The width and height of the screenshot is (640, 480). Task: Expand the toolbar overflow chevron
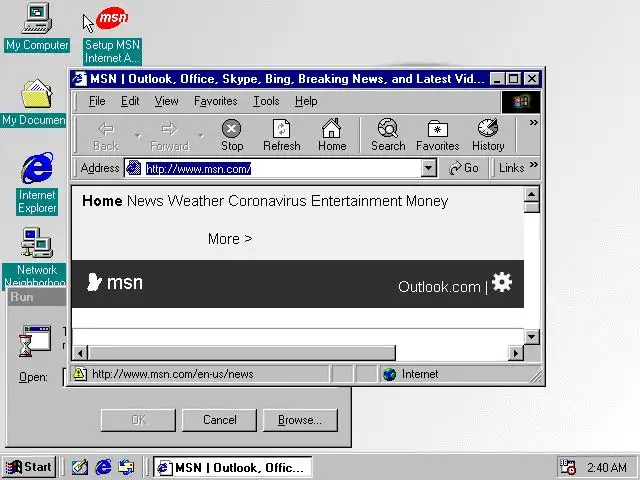coord(533,122)
